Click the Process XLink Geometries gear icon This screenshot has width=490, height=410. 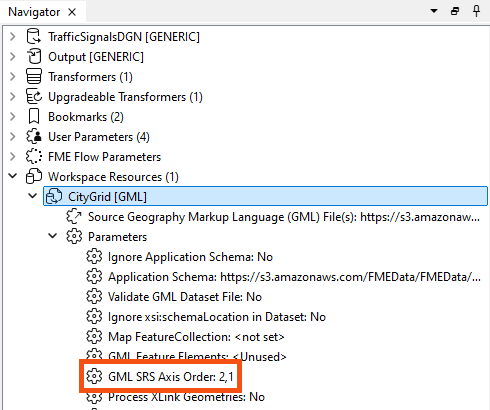point(94,397)
